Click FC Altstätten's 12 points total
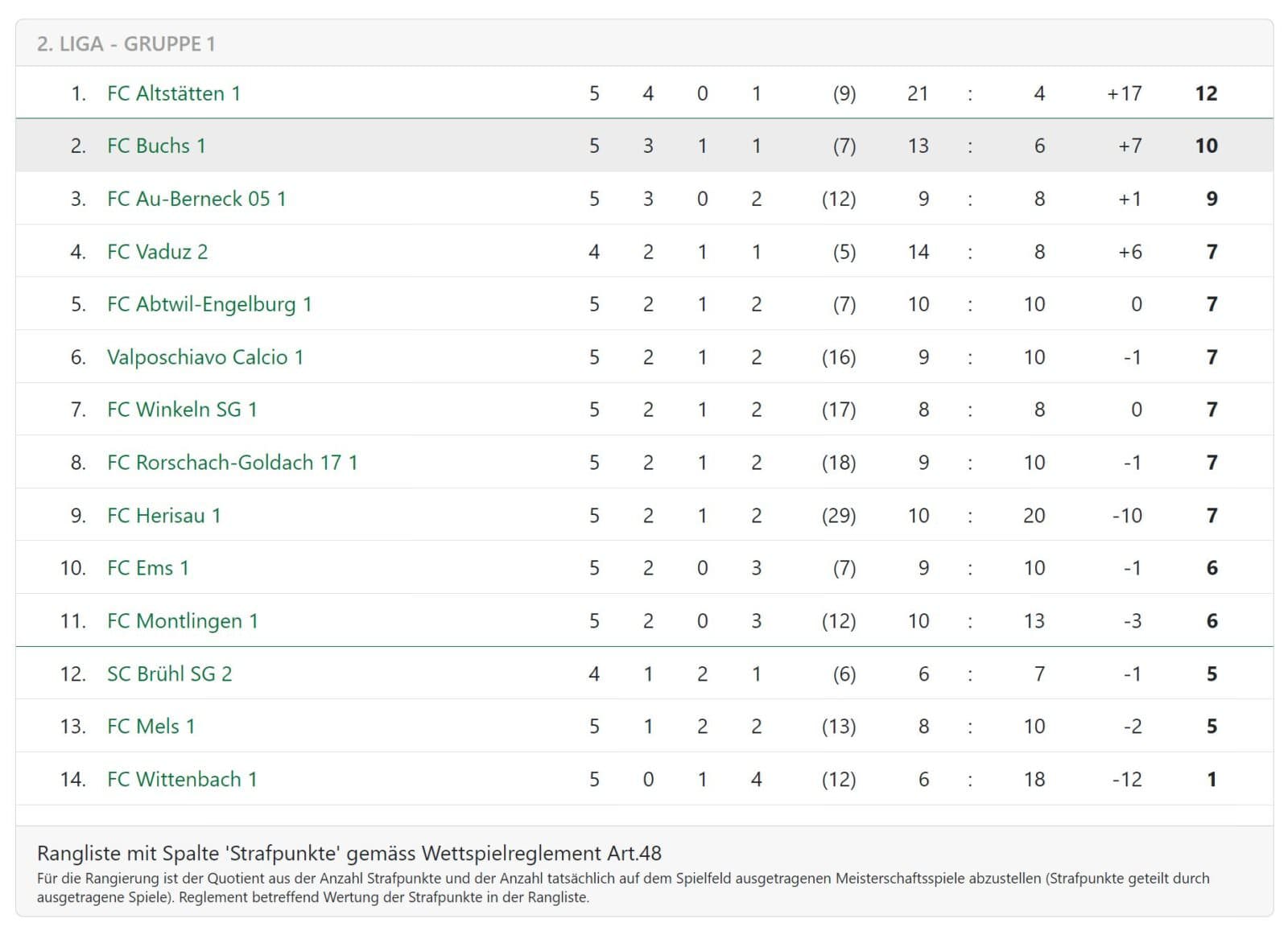The height and width of the screenshot is (935, 1288). pyautogui.click(x=1206, y=93)
